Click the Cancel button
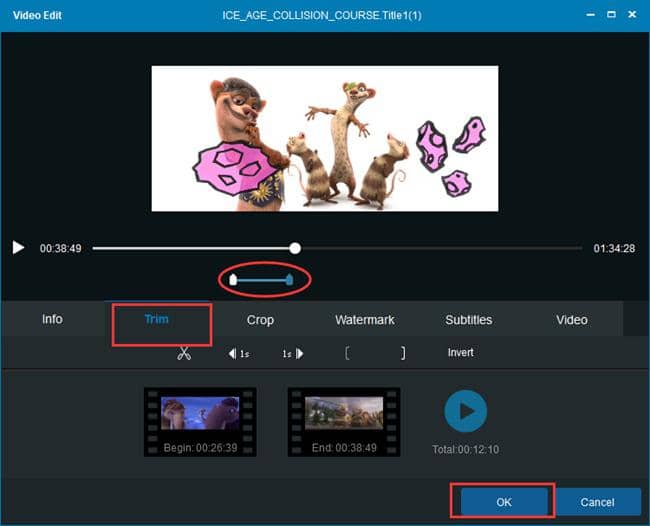 597,502
